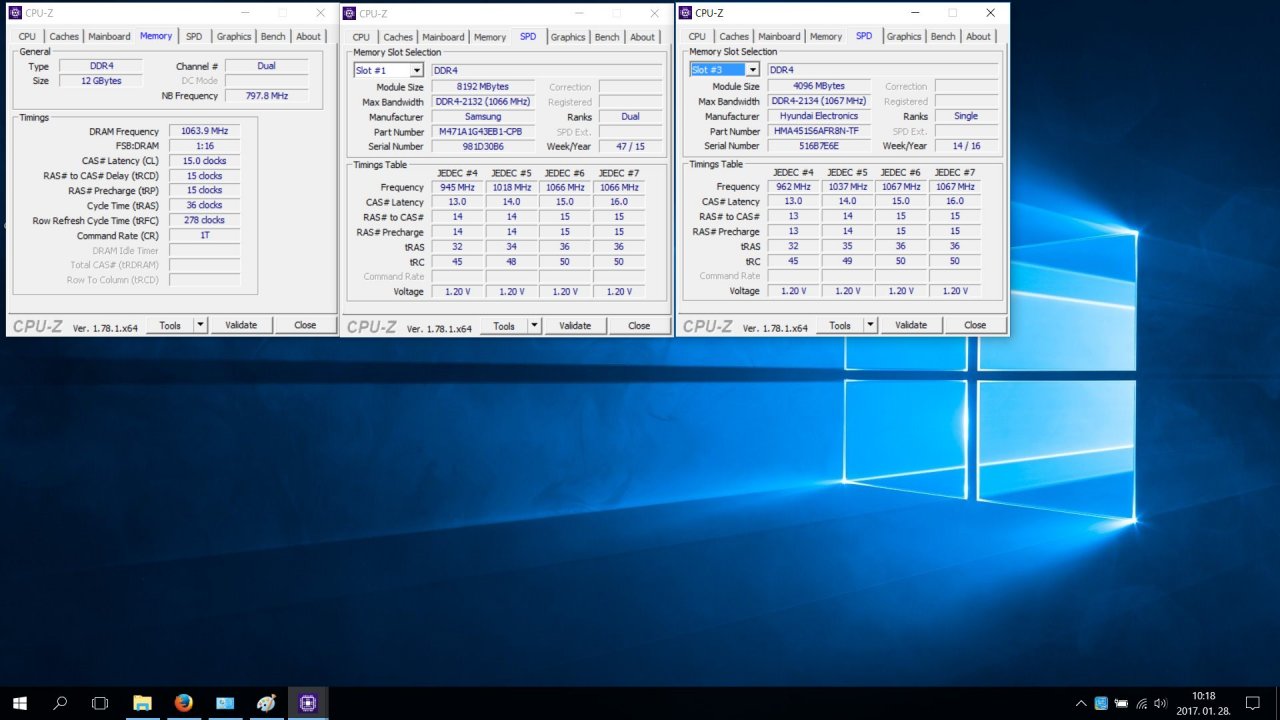
Task: Show hidden system tray icons
Action: pyautogui.click(x=1080, y=704)
